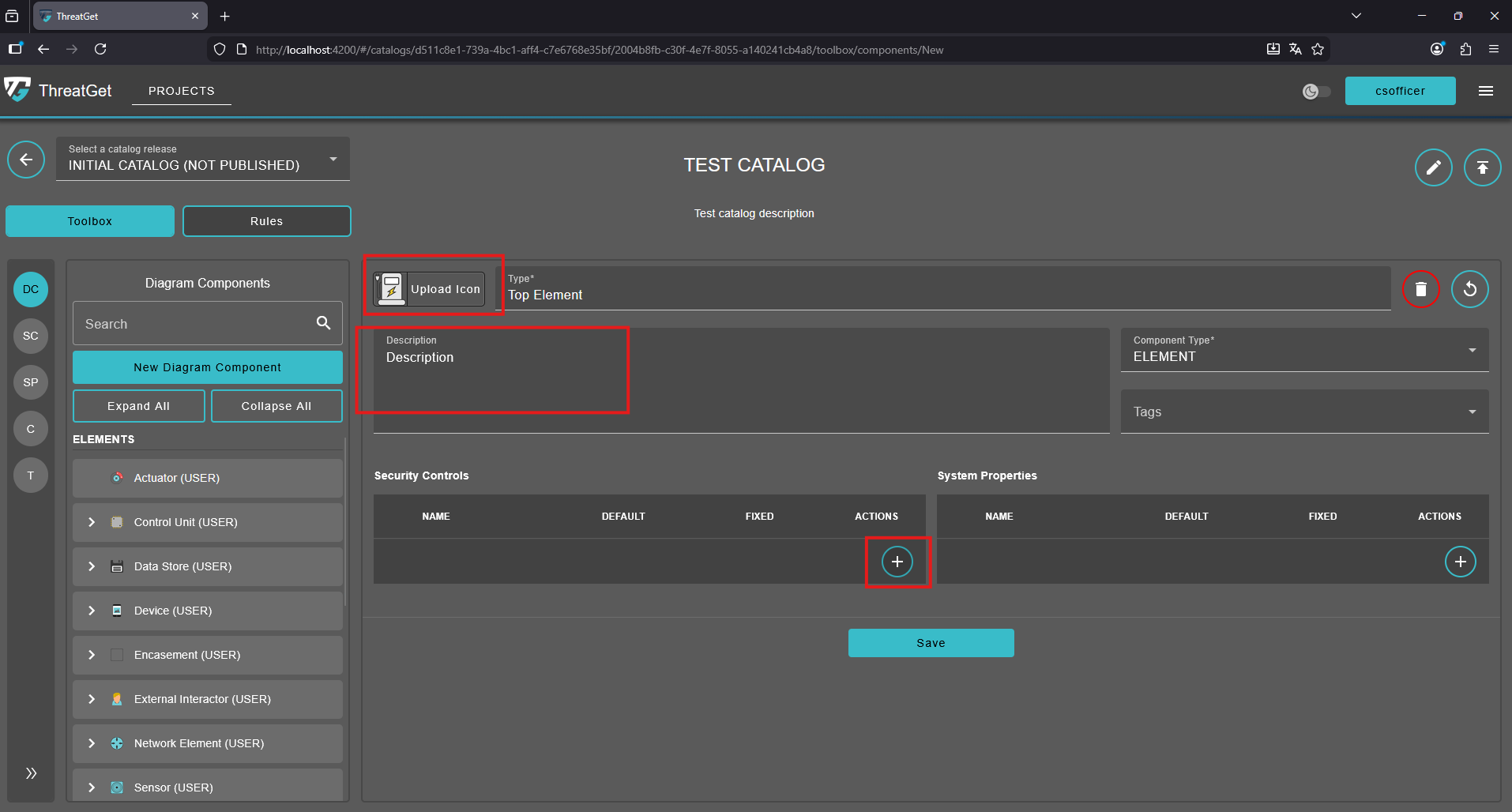Viewport: 1512px width, 812px height.
Task: Open the Component Type dropdown
Action: click(x=1471, y=349)
